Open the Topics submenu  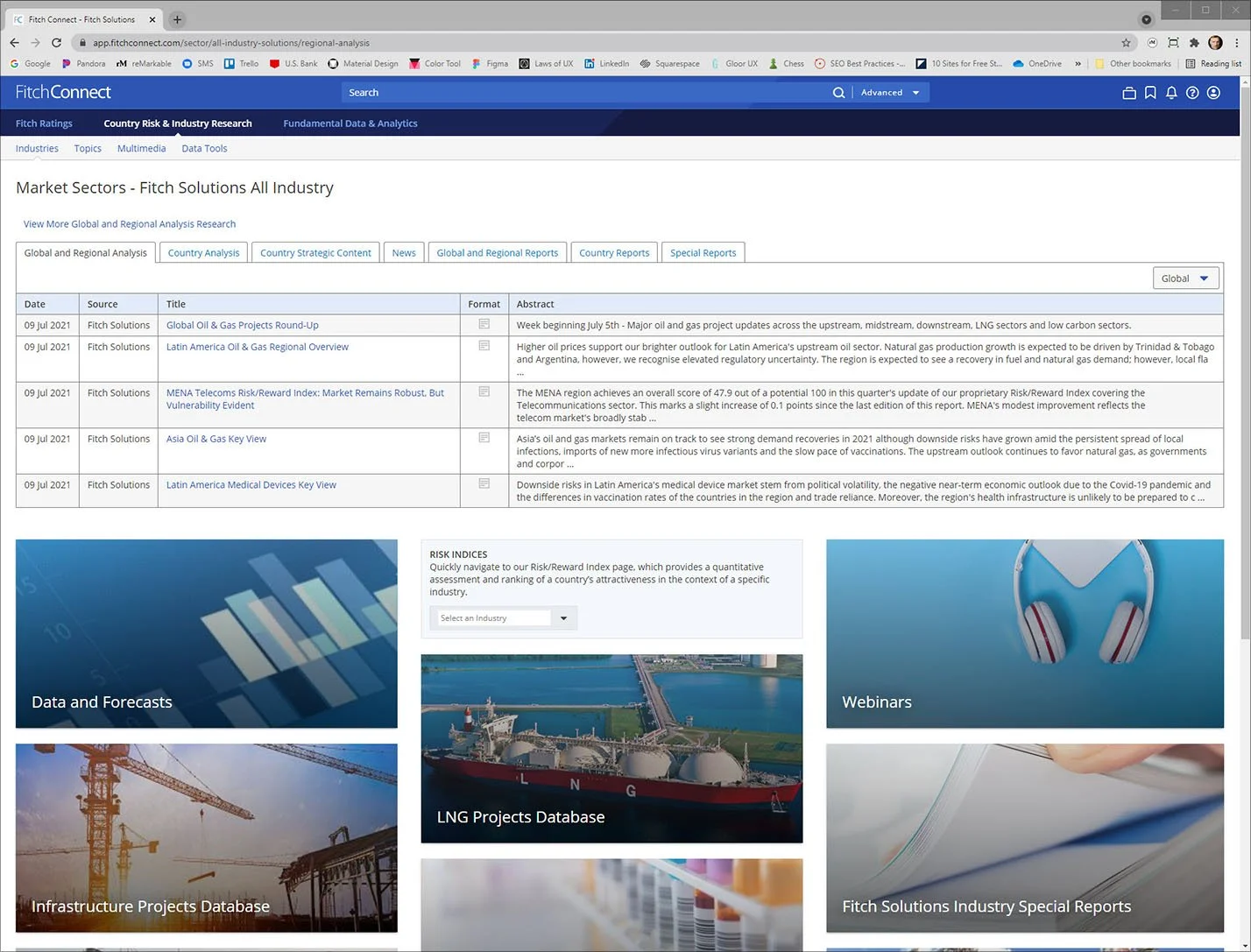pyautogui.click(x=88, y=148)
